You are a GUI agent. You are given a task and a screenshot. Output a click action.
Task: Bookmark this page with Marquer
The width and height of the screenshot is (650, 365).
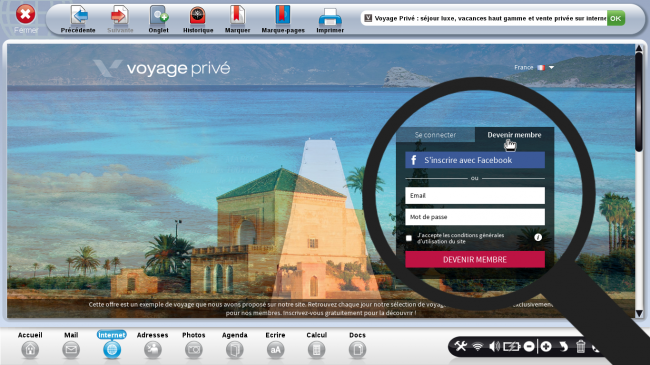tap(237, 19)
